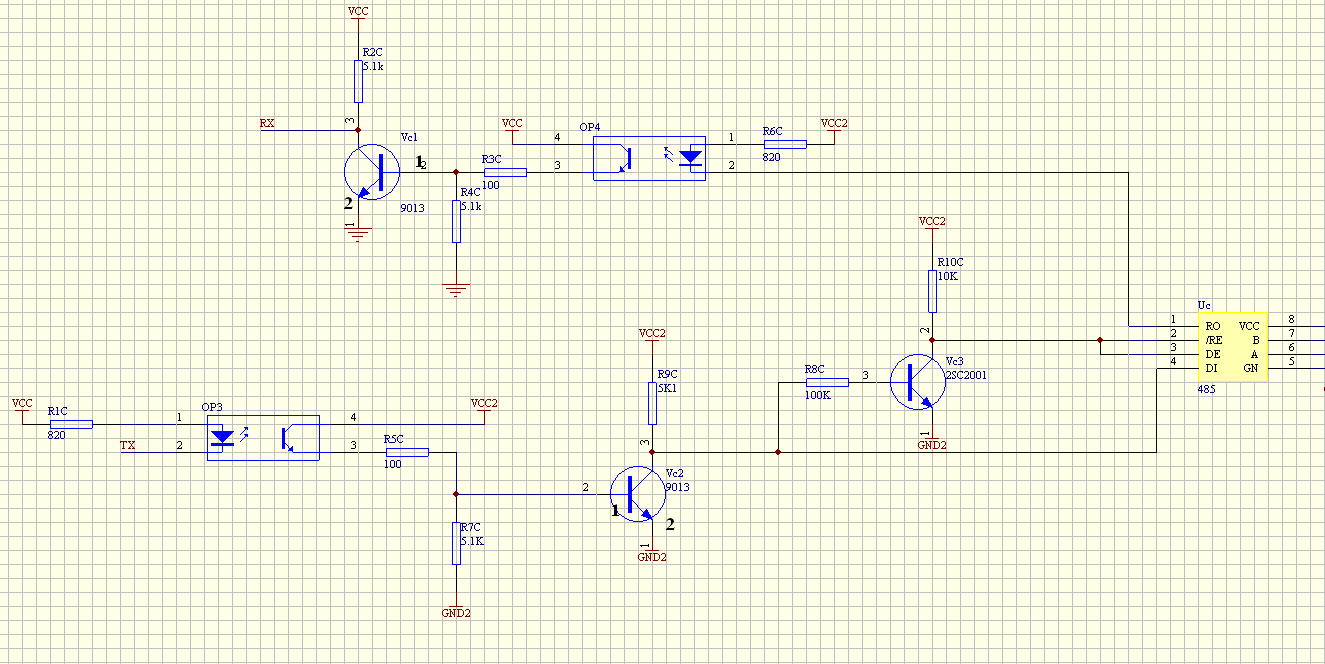Select the Vc1 transistor symbol
The width and height of the screenshot is (1325, 664).
coord(371,172)
